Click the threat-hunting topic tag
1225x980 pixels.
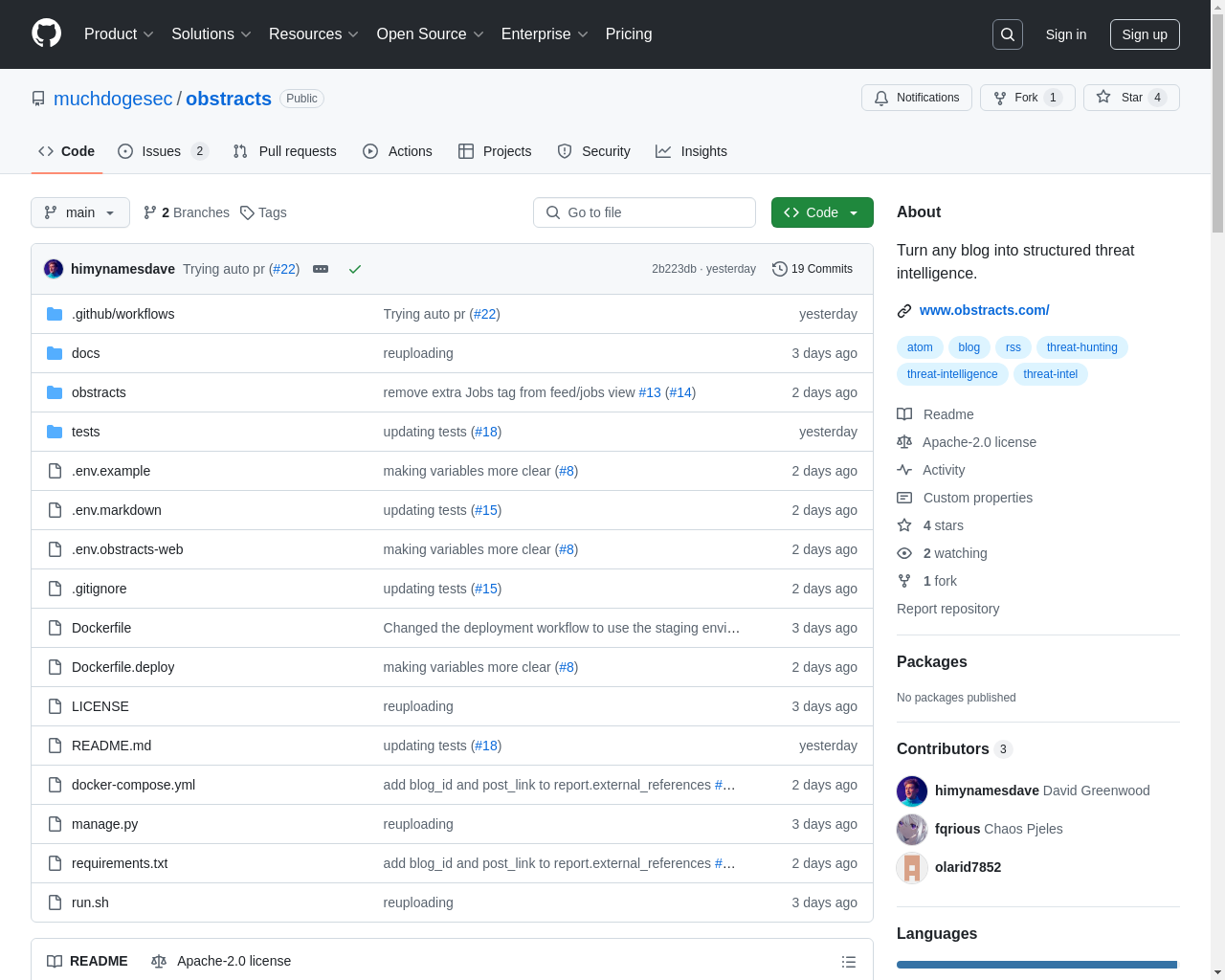tap(1081, 347)
